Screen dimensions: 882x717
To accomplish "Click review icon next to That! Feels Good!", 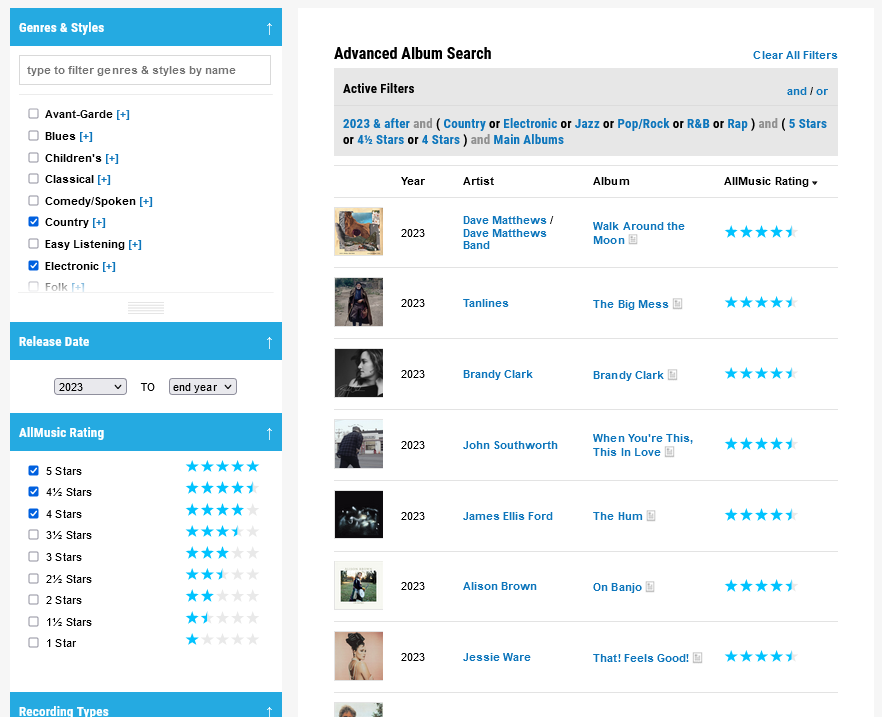I will (697, 658).
